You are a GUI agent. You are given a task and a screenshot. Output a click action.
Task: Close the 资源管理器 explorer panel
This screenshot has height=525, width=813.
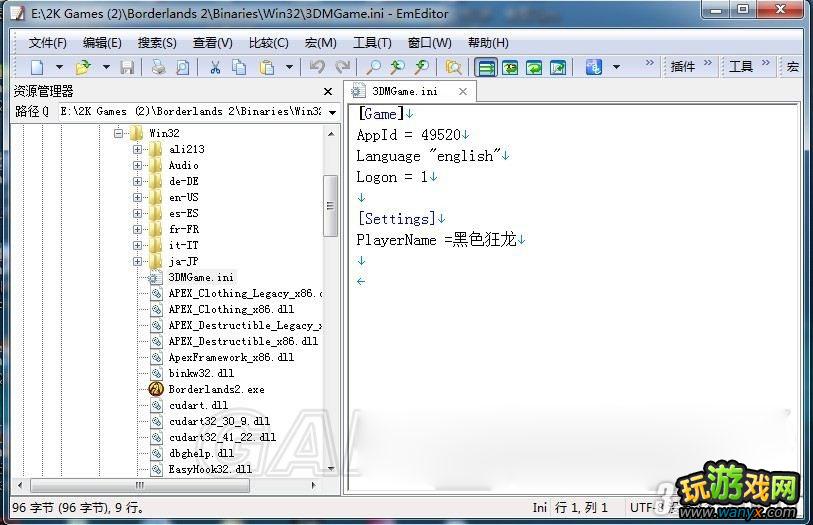pyautogui.click(x=328, y=92)
